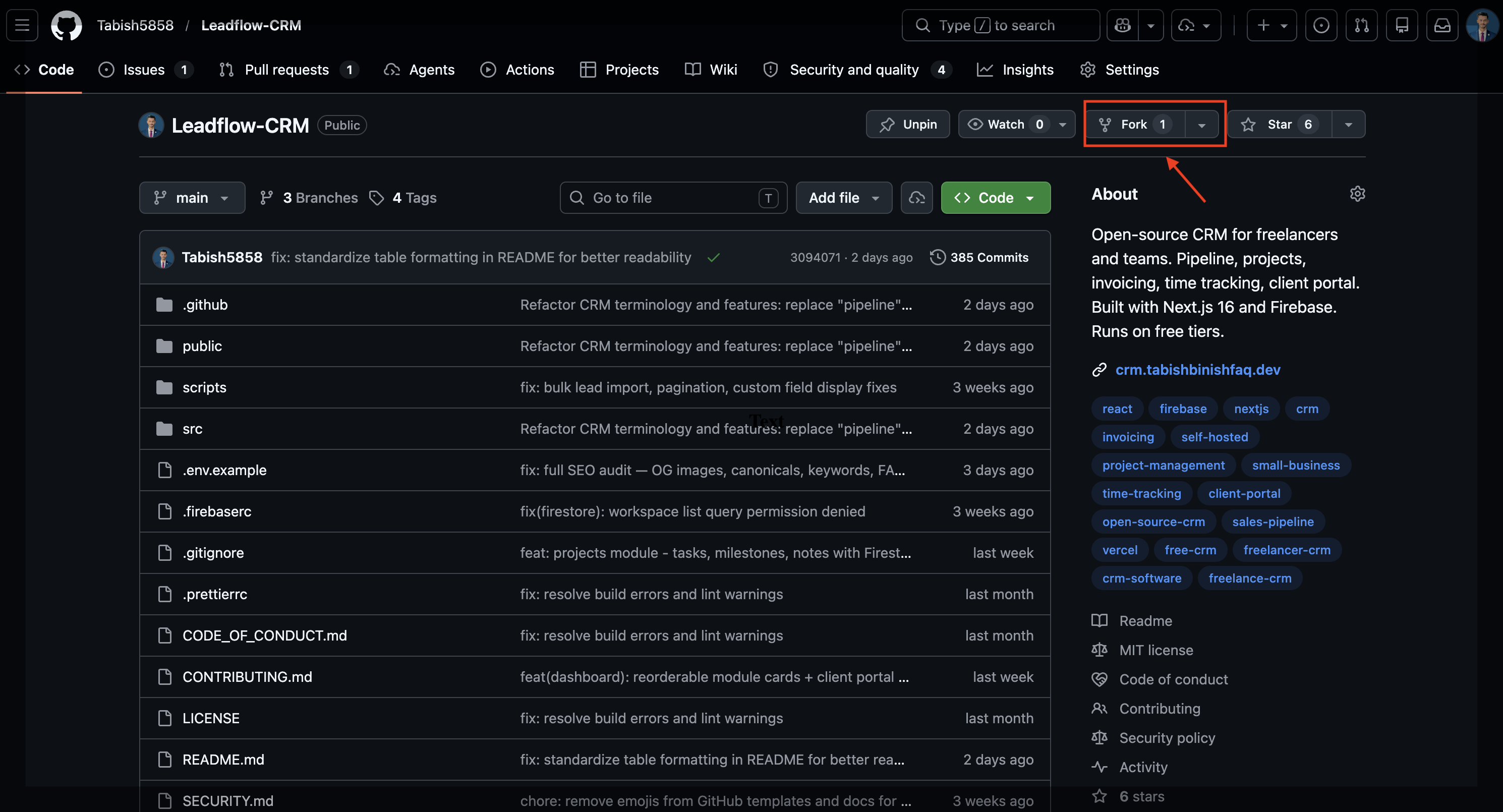Image resolution: width=1503 pixels, height=812 pixels.
Task: Open the Add file dropdown
Action: pos(844,198)
